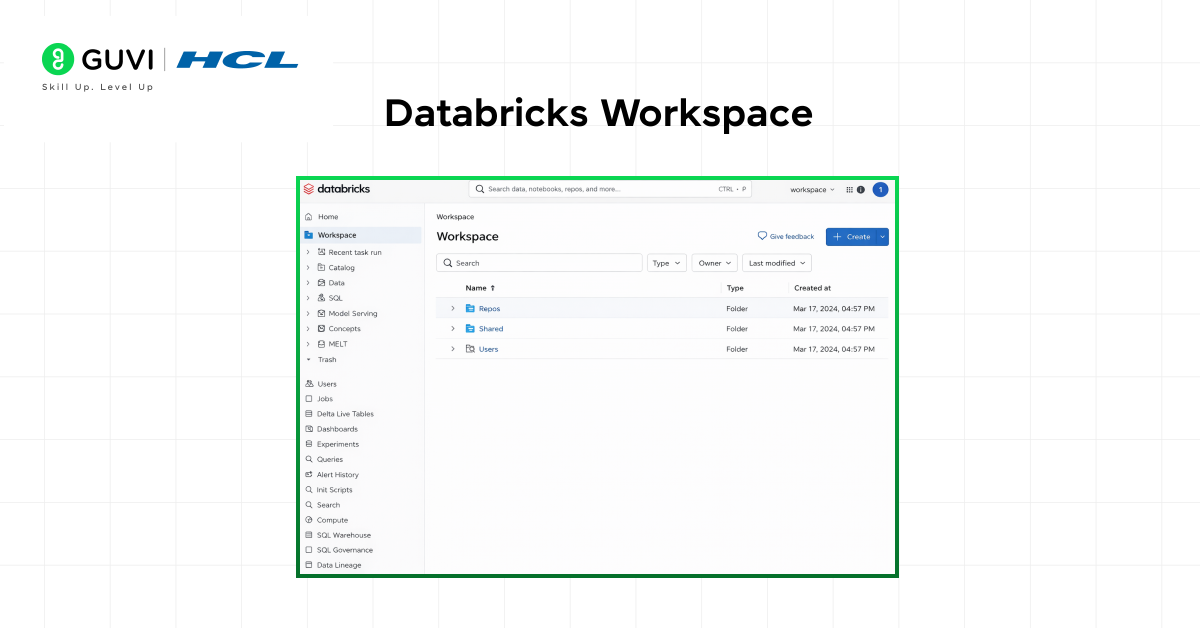Sort by the Name column header

click(480, 288)
